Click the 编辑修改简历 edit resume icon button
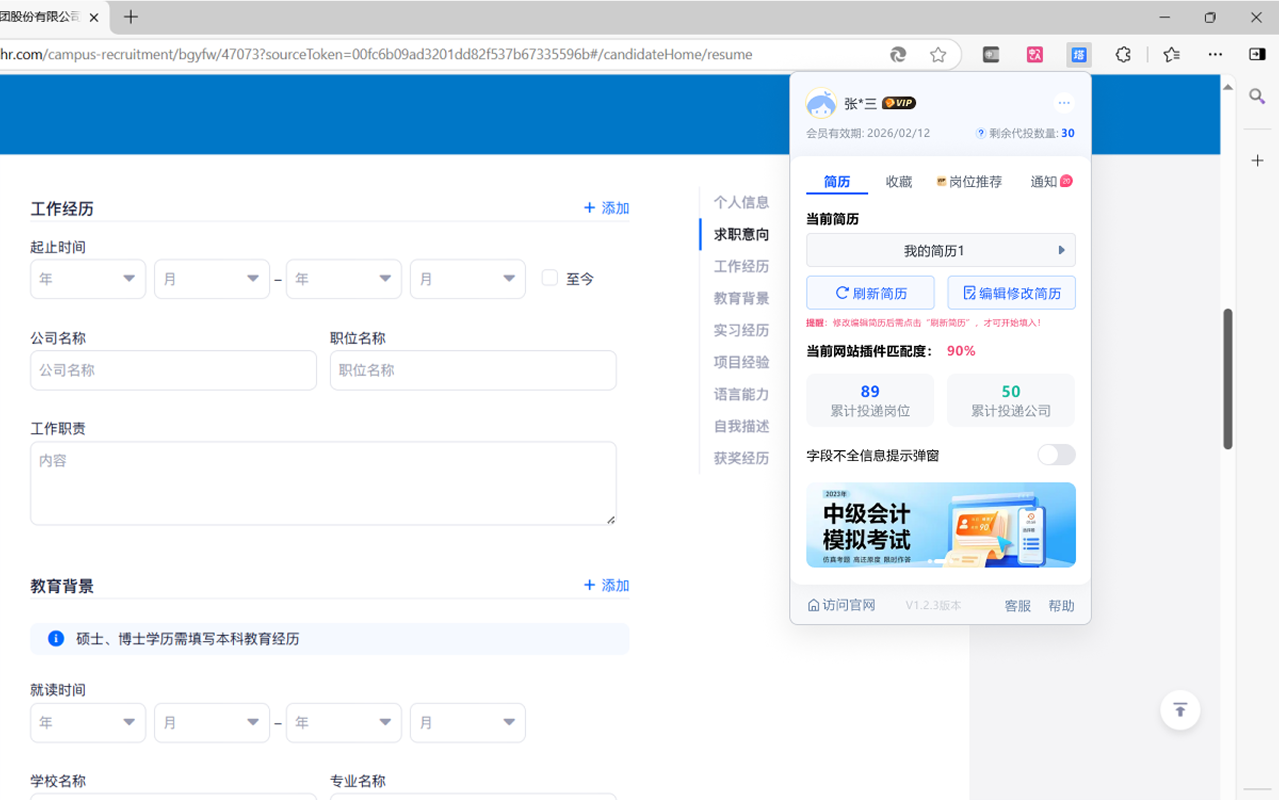This screenshot has width=1280, height=800. 1011,292
